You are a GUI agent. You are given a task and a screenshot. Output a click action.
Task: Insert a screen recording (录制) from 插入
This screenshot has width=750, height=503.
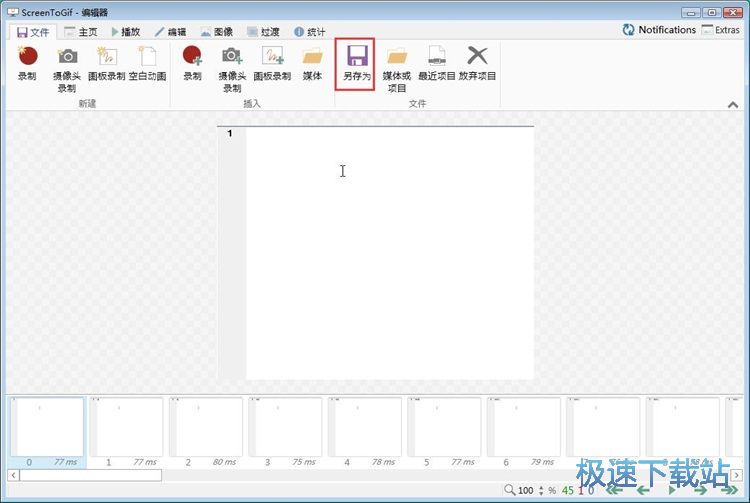[192, 64]
